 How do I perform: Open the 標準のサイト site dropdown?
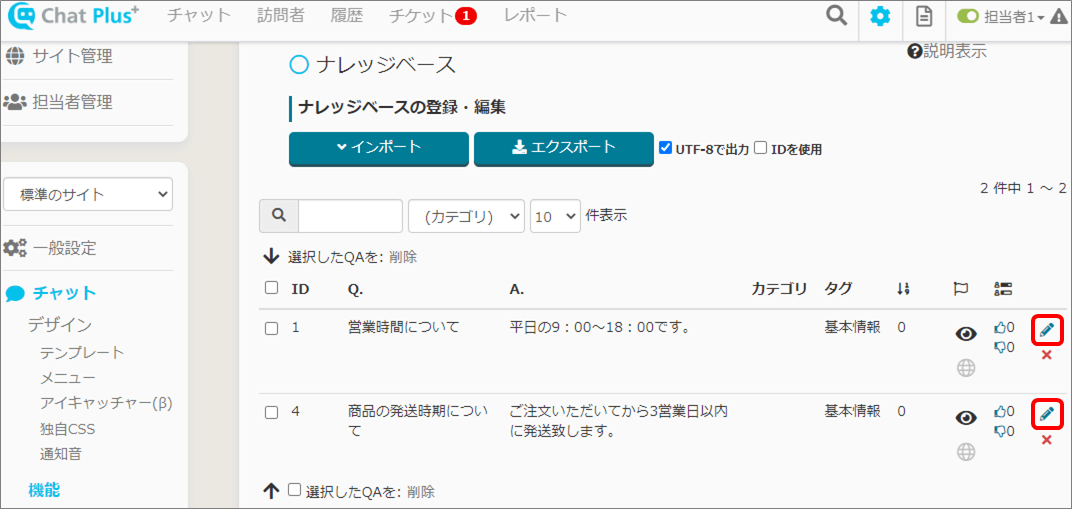coord(88,194)
